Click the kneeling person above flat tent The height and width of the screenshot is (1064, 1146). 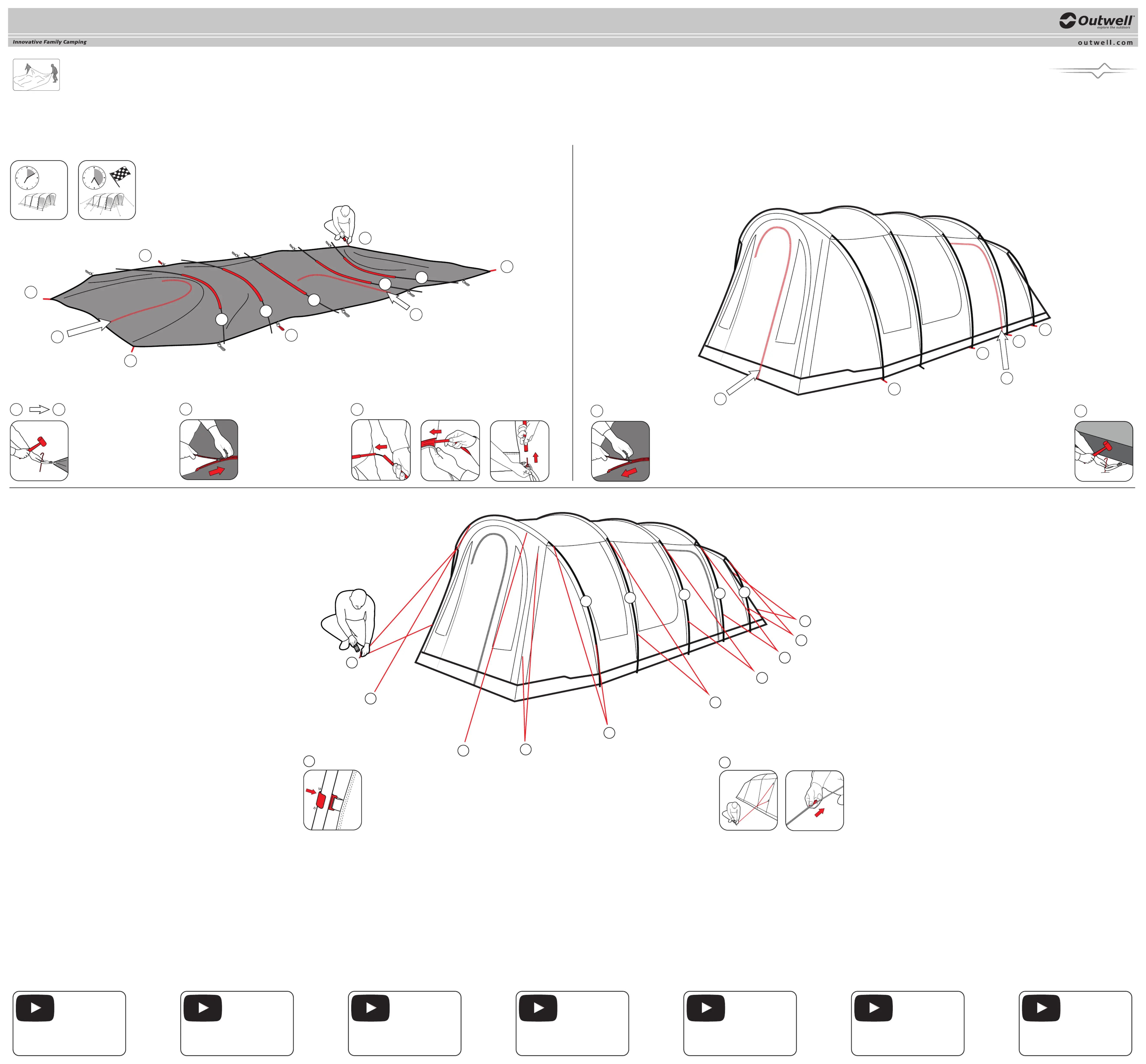340,225
